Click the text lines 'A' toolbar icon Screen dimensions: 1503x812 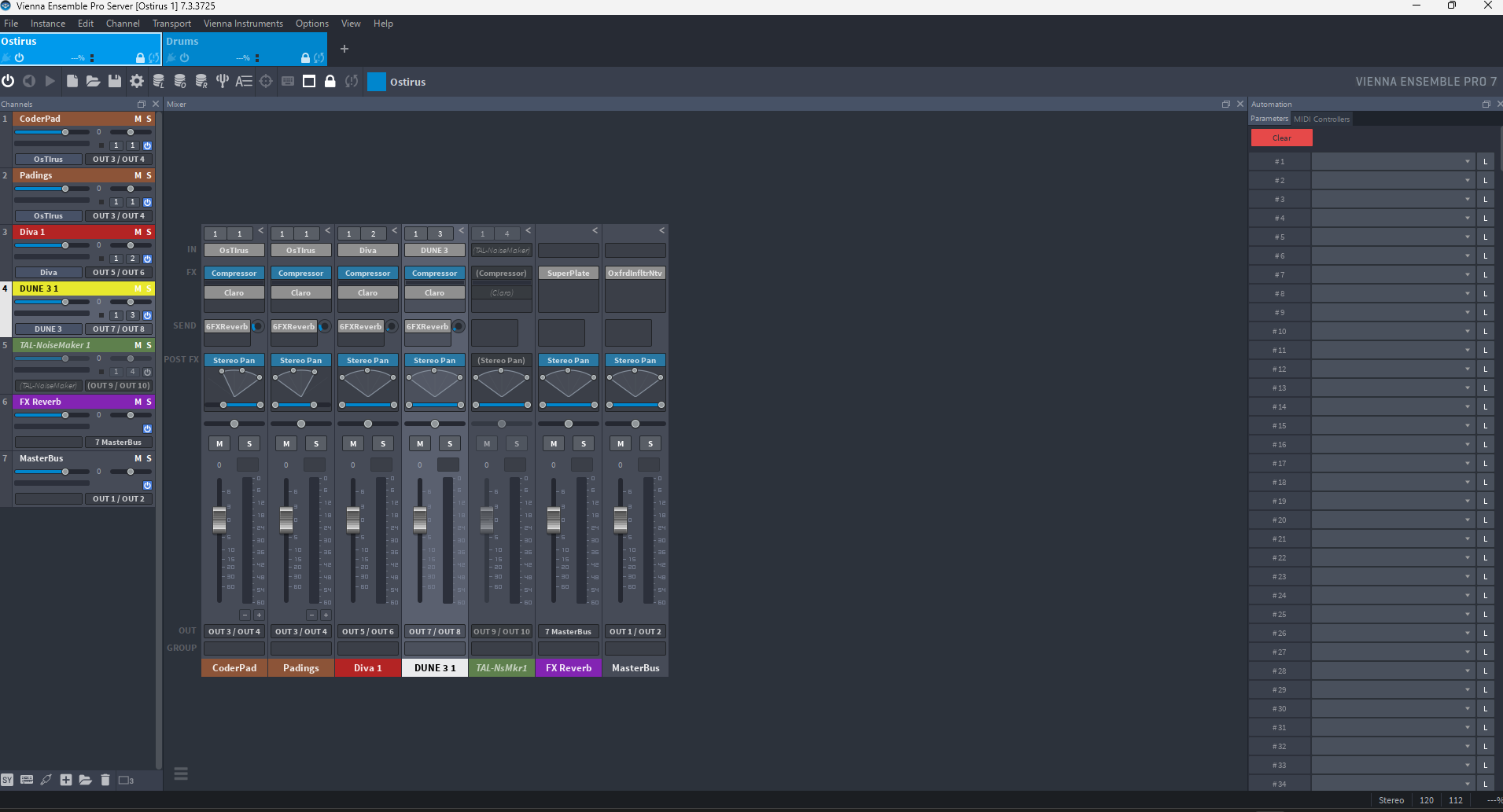click(x=244, y=81)
